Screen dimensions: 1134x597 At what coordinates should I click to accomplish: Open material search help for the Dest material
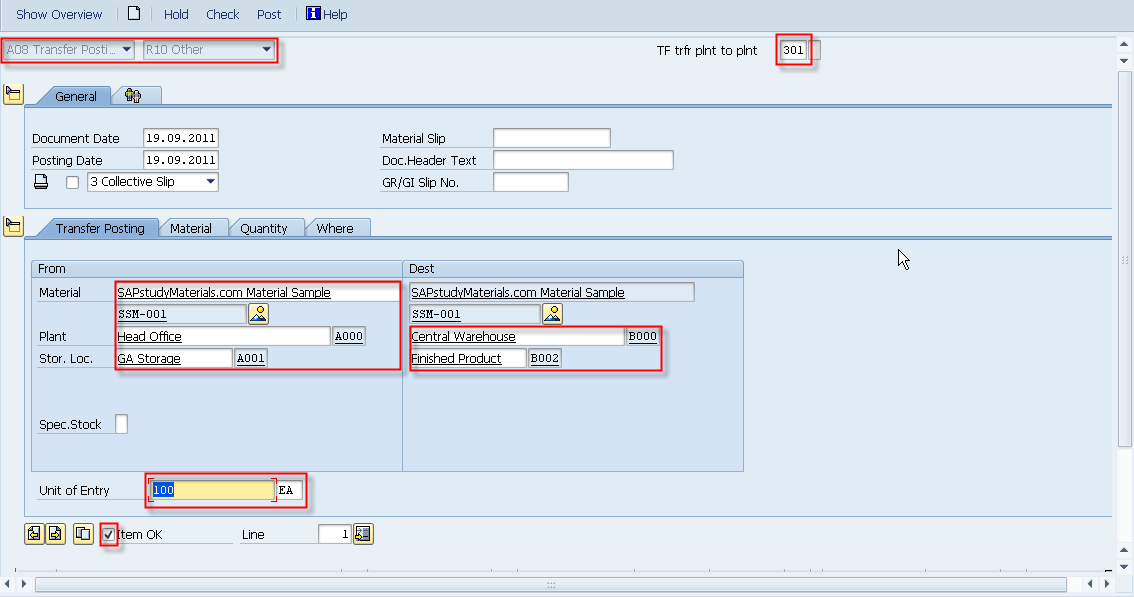(x=553, y=313)
